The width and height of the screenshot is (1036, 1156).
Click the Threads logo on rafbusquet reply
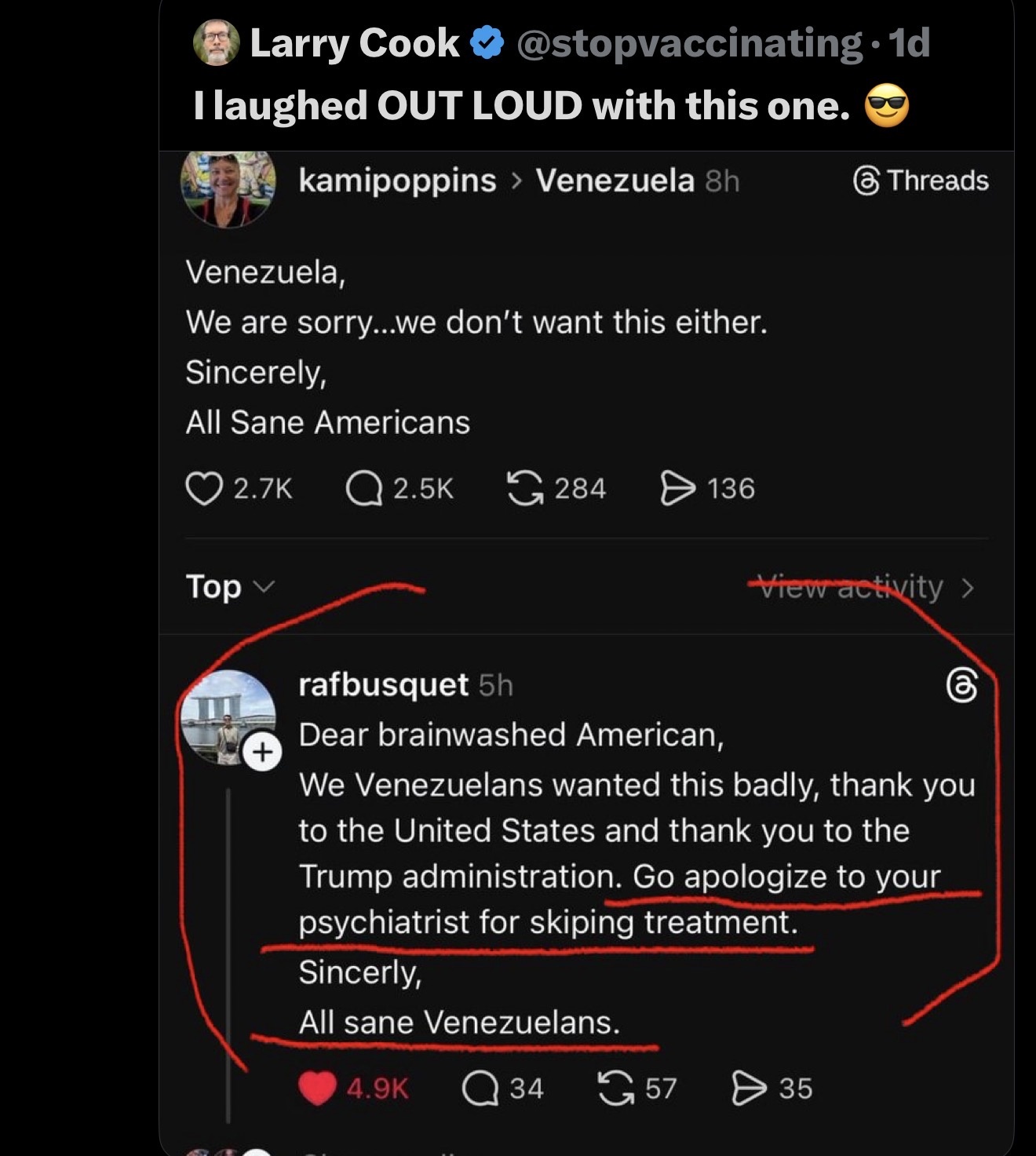click(x=962, y=686)
